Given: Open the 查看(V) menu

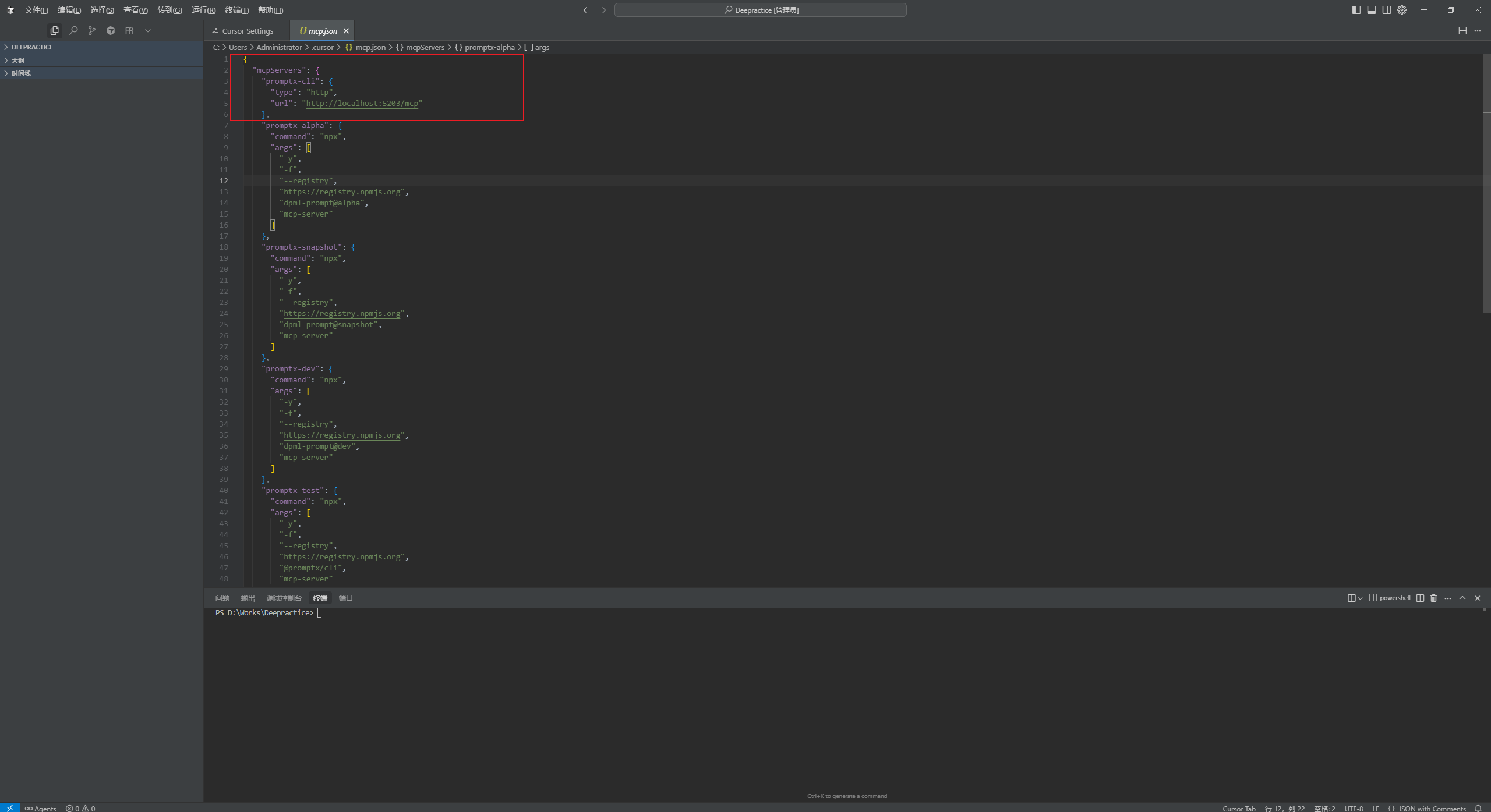Looking at the screenshot, I should 135,10.
